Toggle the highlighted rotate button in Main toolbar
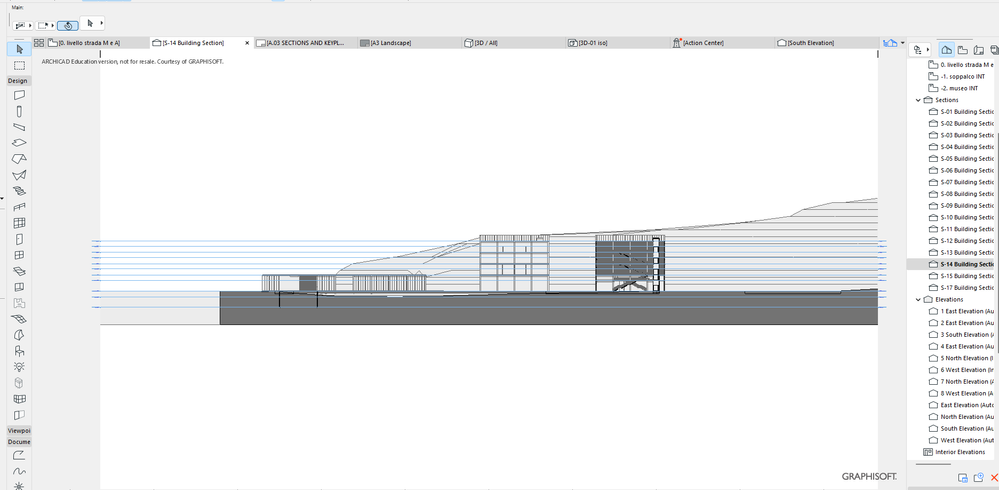 click(68, 25)
